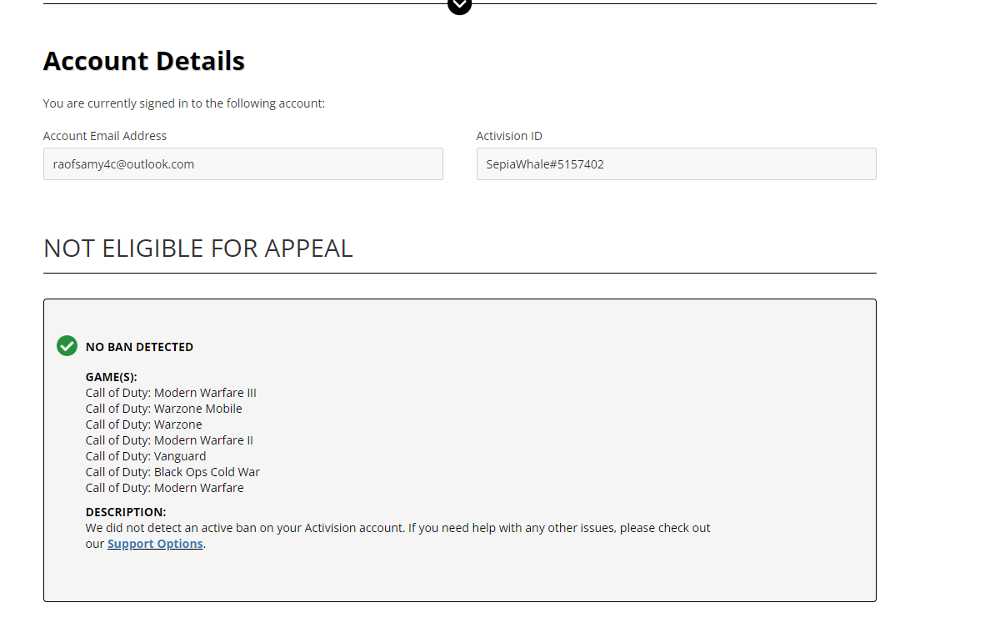Click the Call of Duty: Warzone line

coord(143,425)
